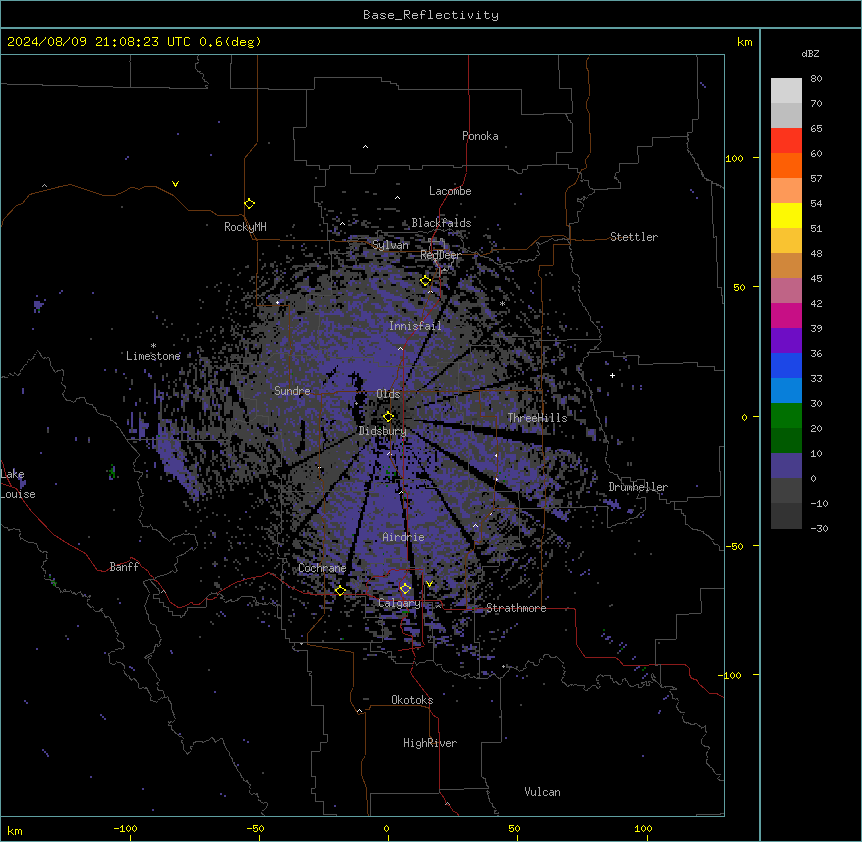The height and width of the screenshot is (842, 862).
Task: Click the Base_Reflectivity title
Action: pyautogui.click(x=431, y=15)
